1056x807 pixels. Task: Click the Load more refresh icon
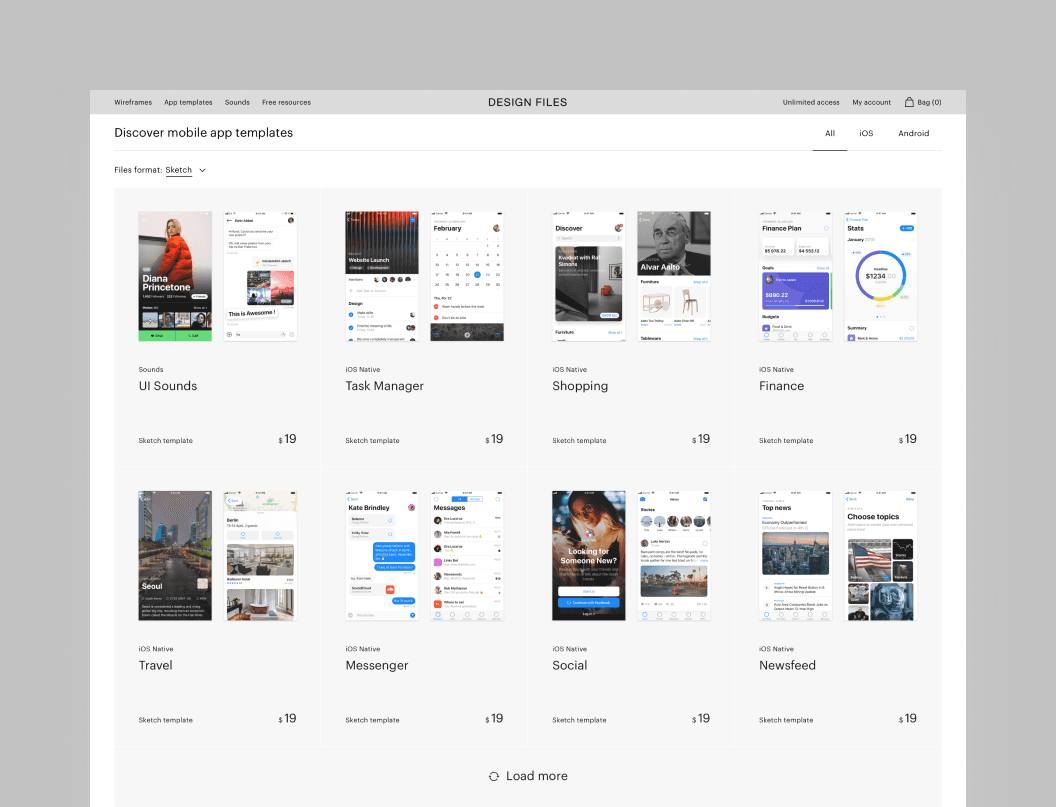pyautogui.click(x=494, y=777)
